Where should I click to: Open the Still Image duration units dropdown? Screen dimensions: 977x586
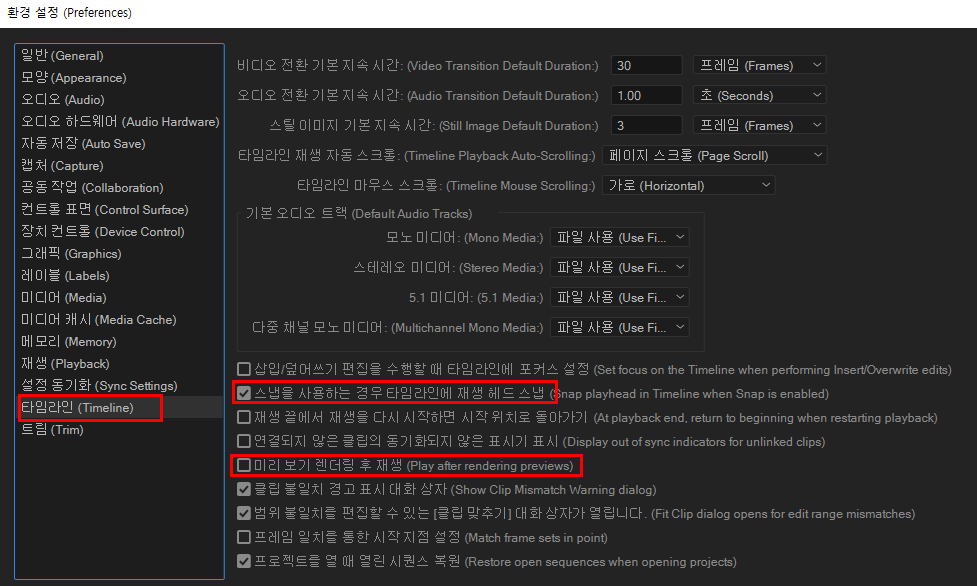point(759,124)
